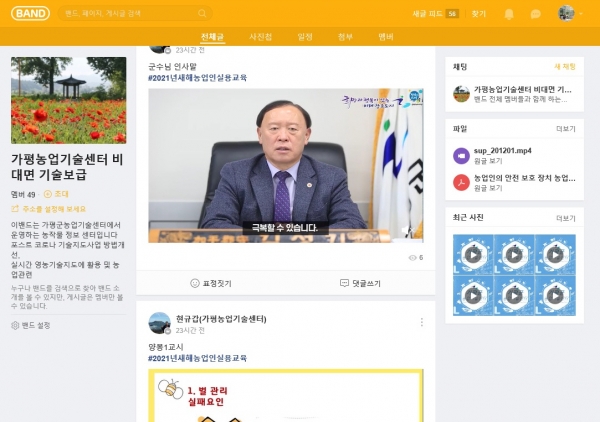600x422 pixels.
Task: Open the profile avatar dropdown in header
Action: point(568,14)
